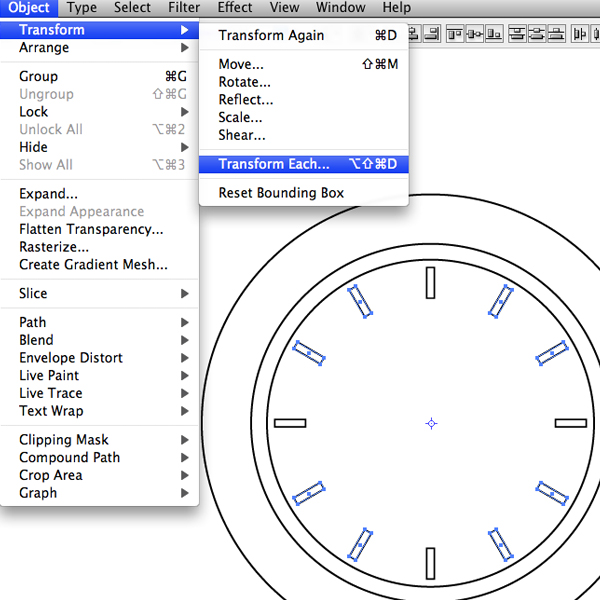Click the 6 o'clock tick mark rectangle
Viewport: 600px width, 600px height.
click(430, 564)
